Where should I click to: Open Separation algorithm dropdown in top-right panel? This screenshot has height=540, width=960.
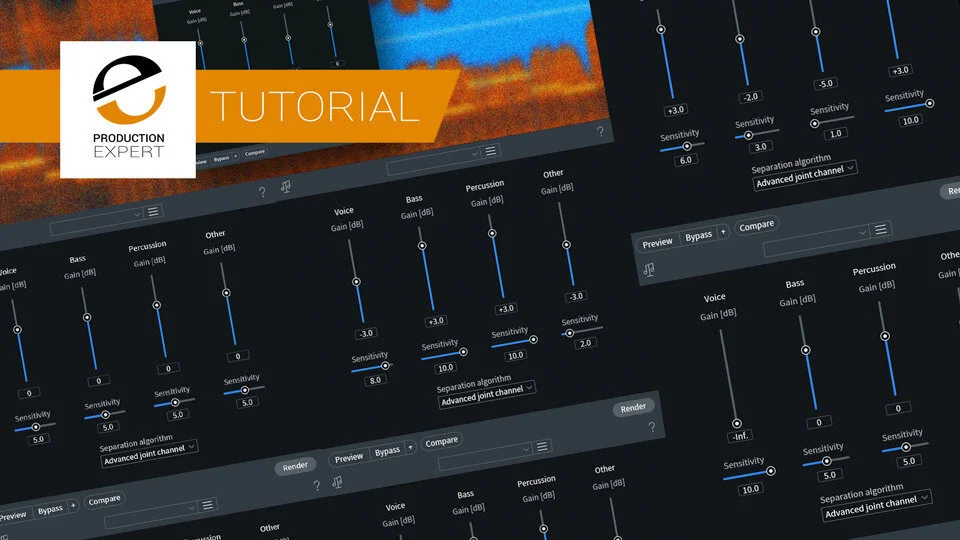tap(804, 175)
